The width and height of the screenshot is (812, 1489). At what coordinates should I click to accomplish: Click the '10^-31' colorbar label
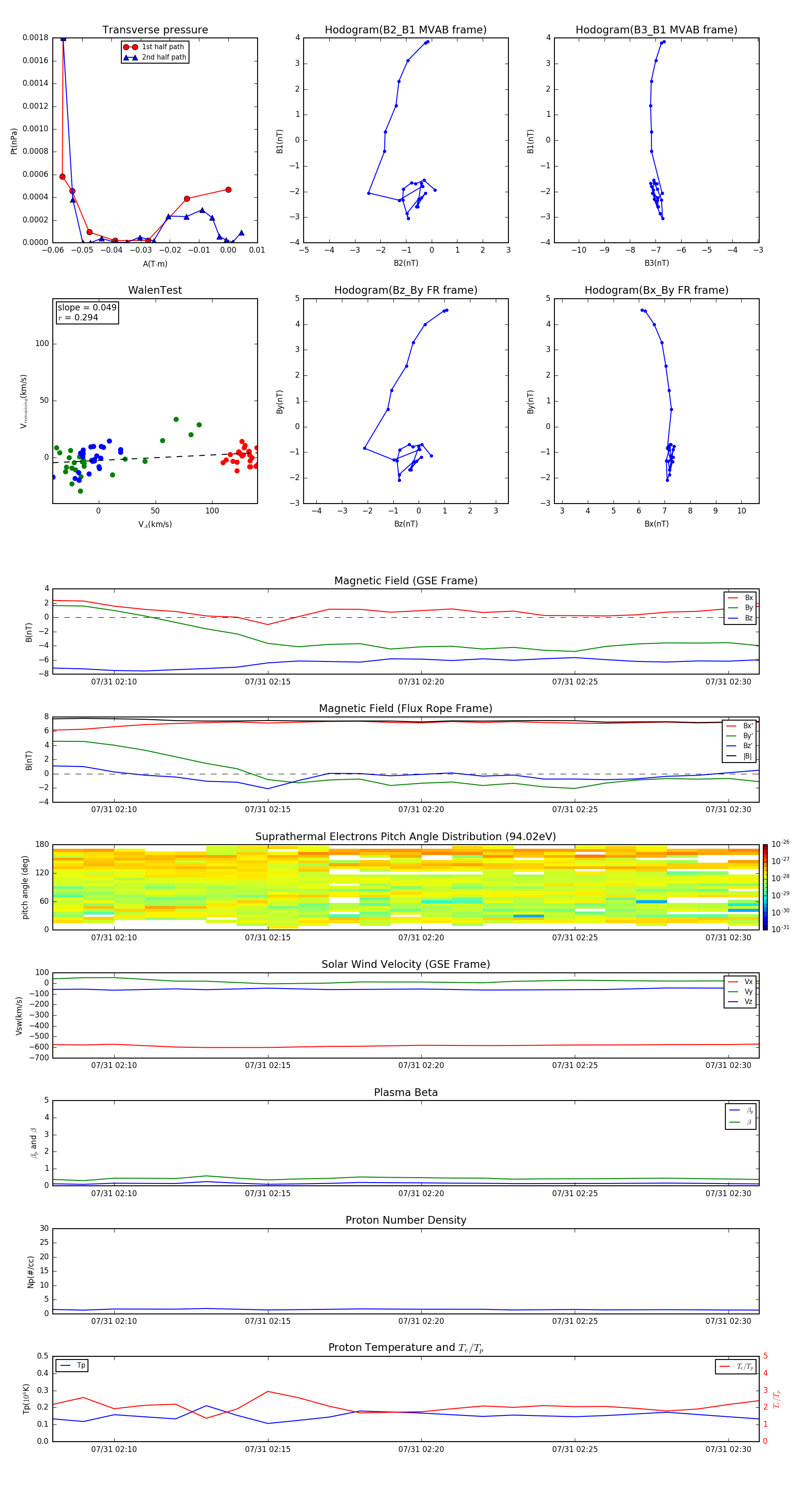[780, 929]
